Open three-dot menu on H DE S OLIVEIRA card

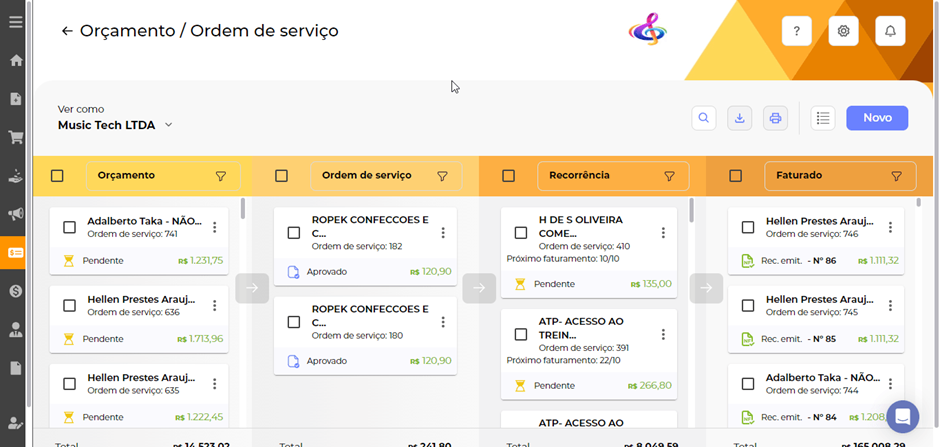tap(662, 232)
